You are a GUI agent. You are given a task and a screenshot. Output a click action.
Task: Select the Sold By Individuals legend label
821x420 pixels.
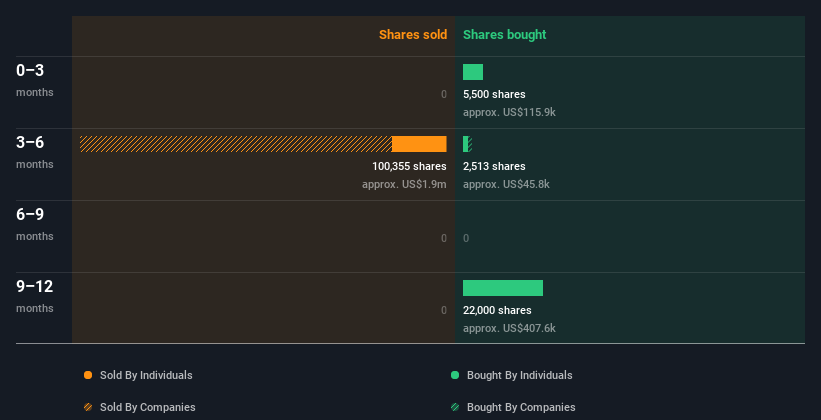coord(146,375)
